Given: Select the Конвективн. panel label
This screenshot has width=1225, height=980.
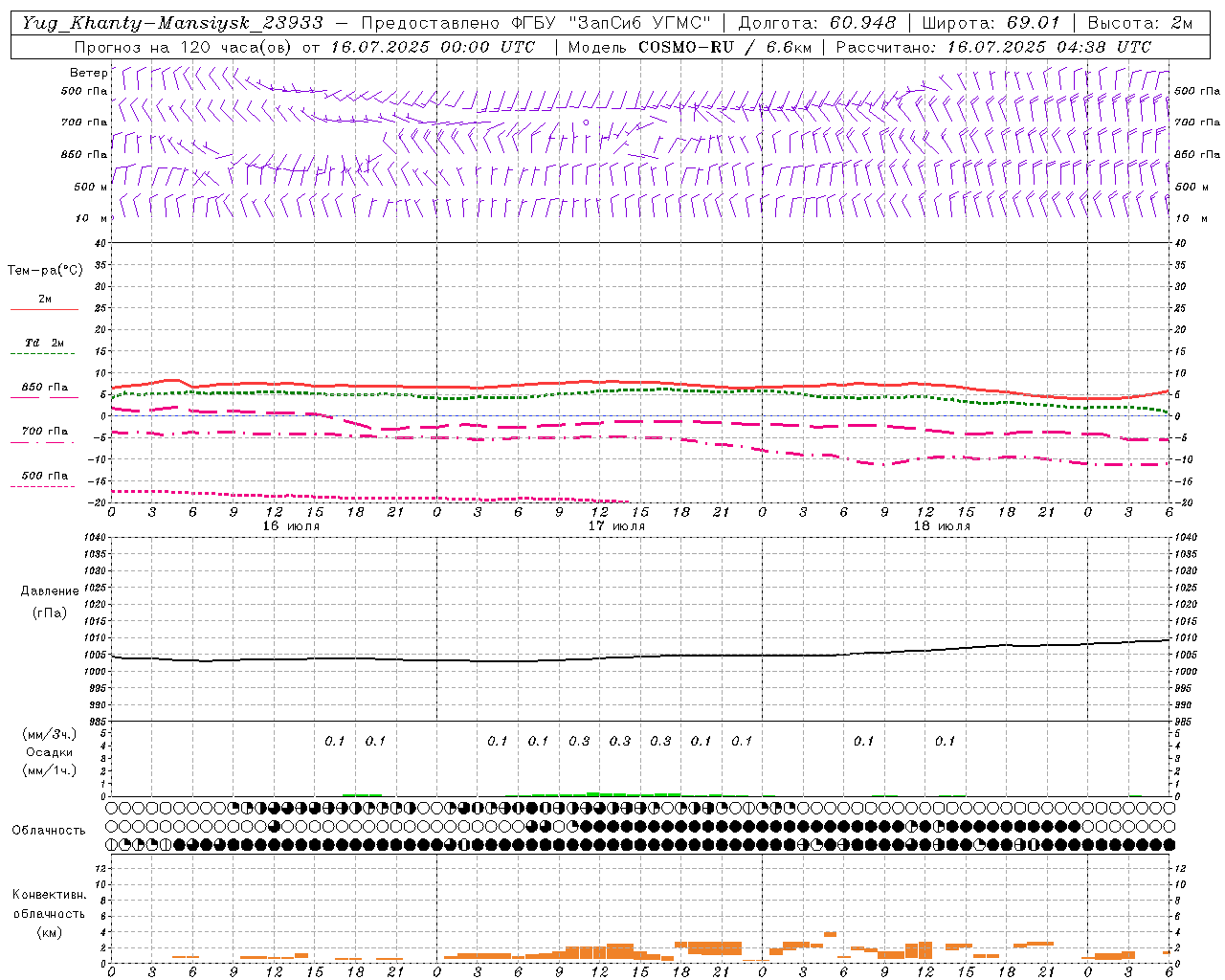Looking at the screenshot, I should pos(49,895).
